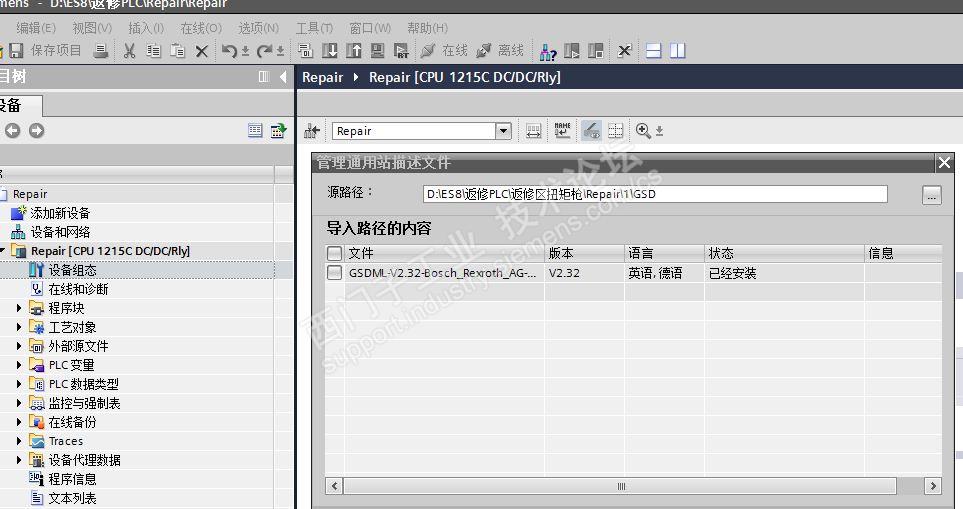Image resolution: width=963 pixels, height=509 pixels.
Task: Open the 选项(N) menu
Action: point(259,28)
